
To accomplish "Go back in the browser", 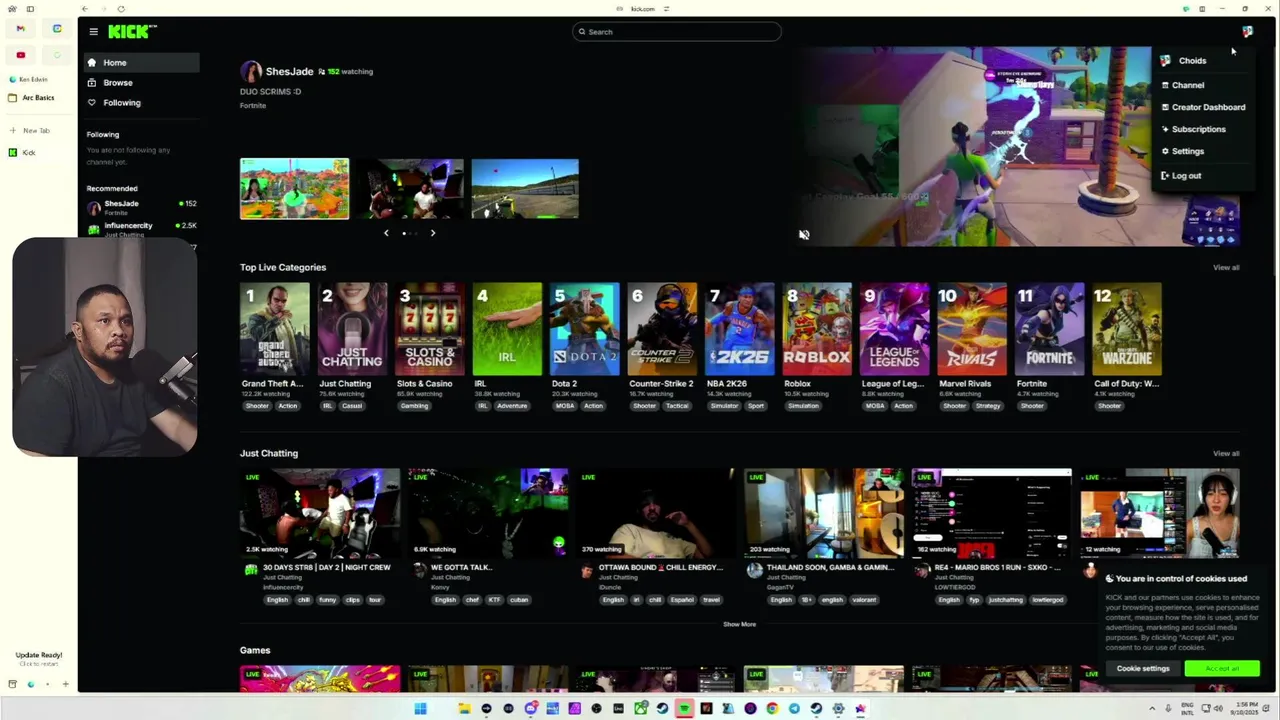I will (85, 9).
